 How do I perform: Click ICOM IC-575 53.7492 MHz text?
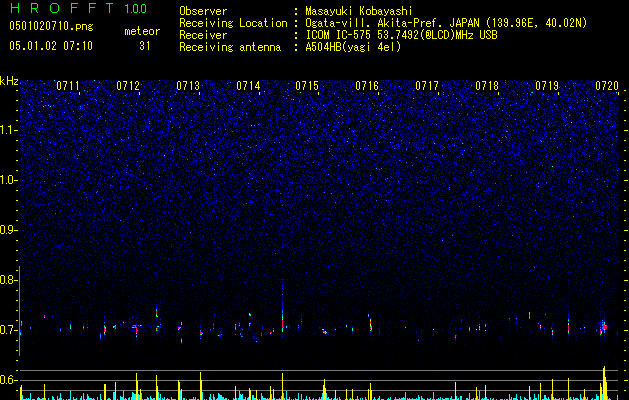pos(401,35)
